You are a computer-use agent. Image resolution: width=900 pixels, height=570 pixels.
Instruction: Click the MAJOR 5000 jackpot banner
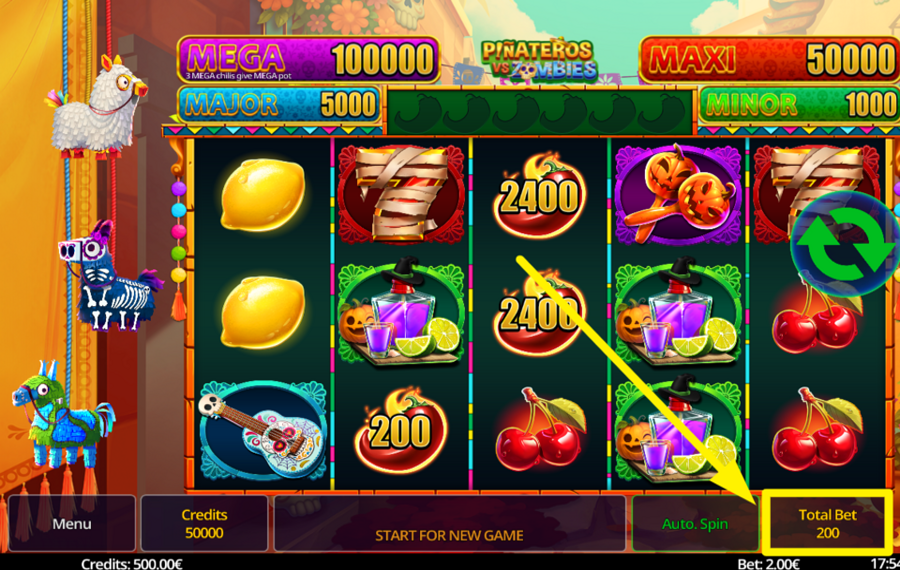(x=280, y=104)
